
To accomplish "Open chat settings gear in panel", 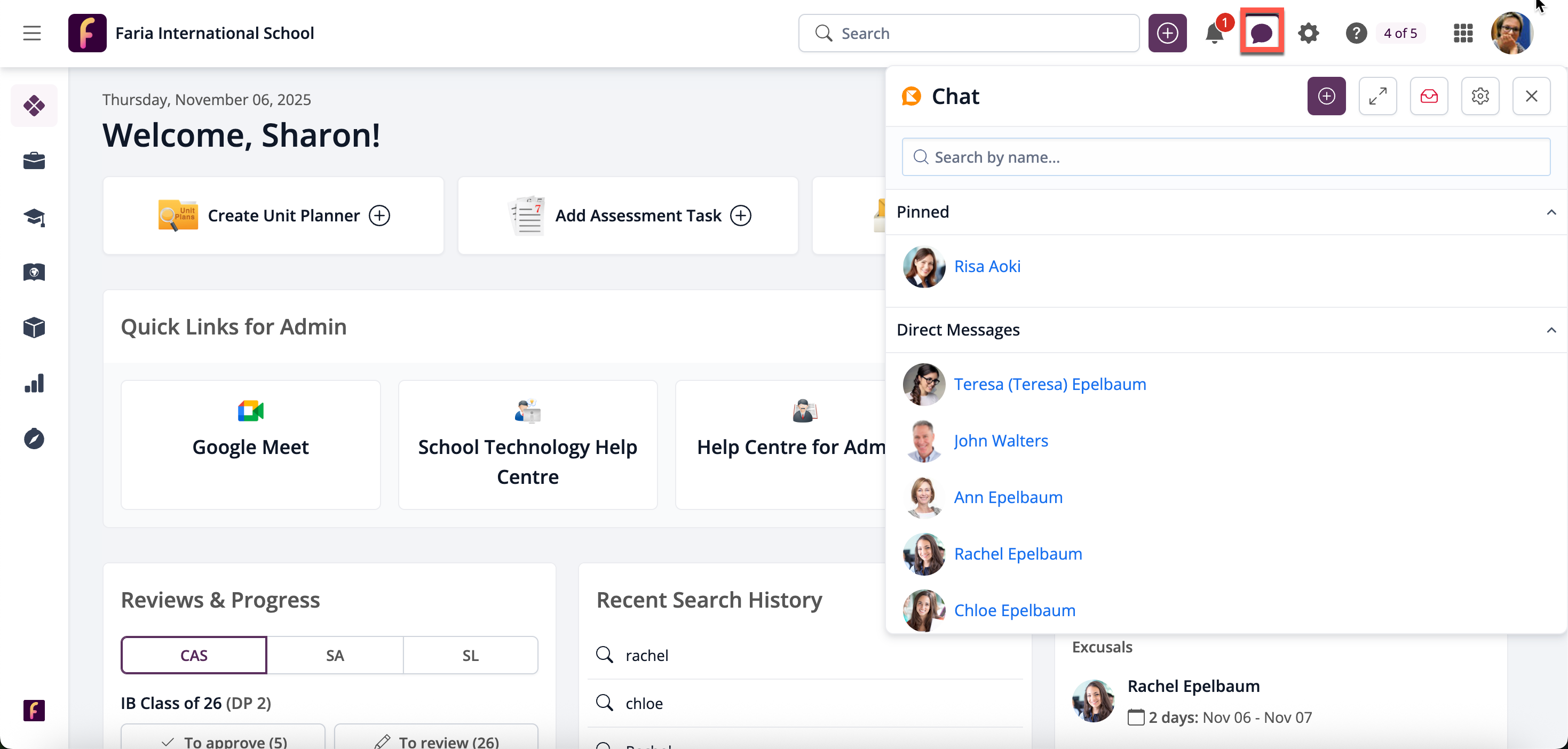I will click(x=1480, y=96).
